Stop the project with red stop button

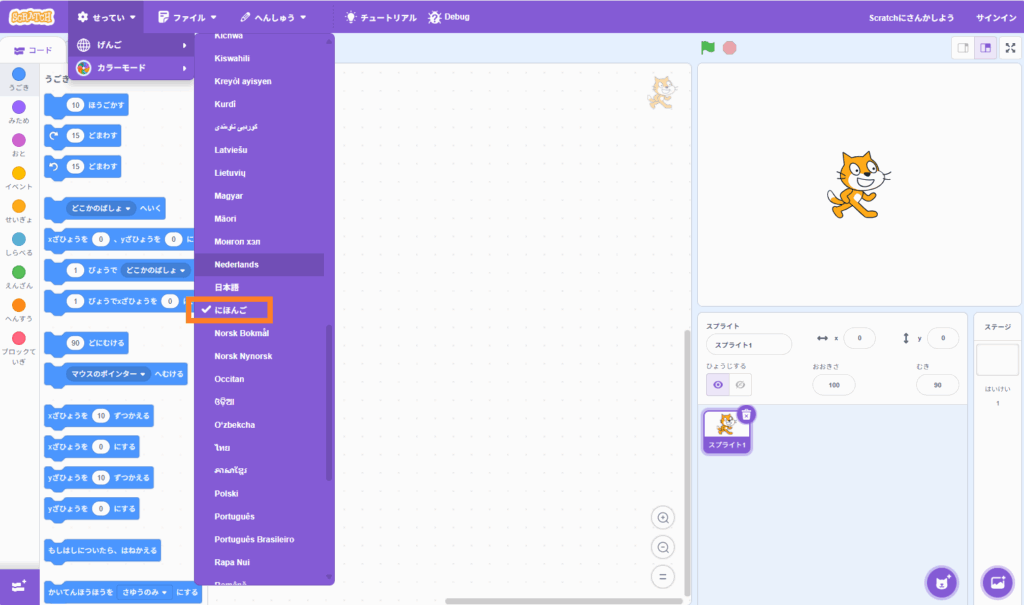(729, 48)
